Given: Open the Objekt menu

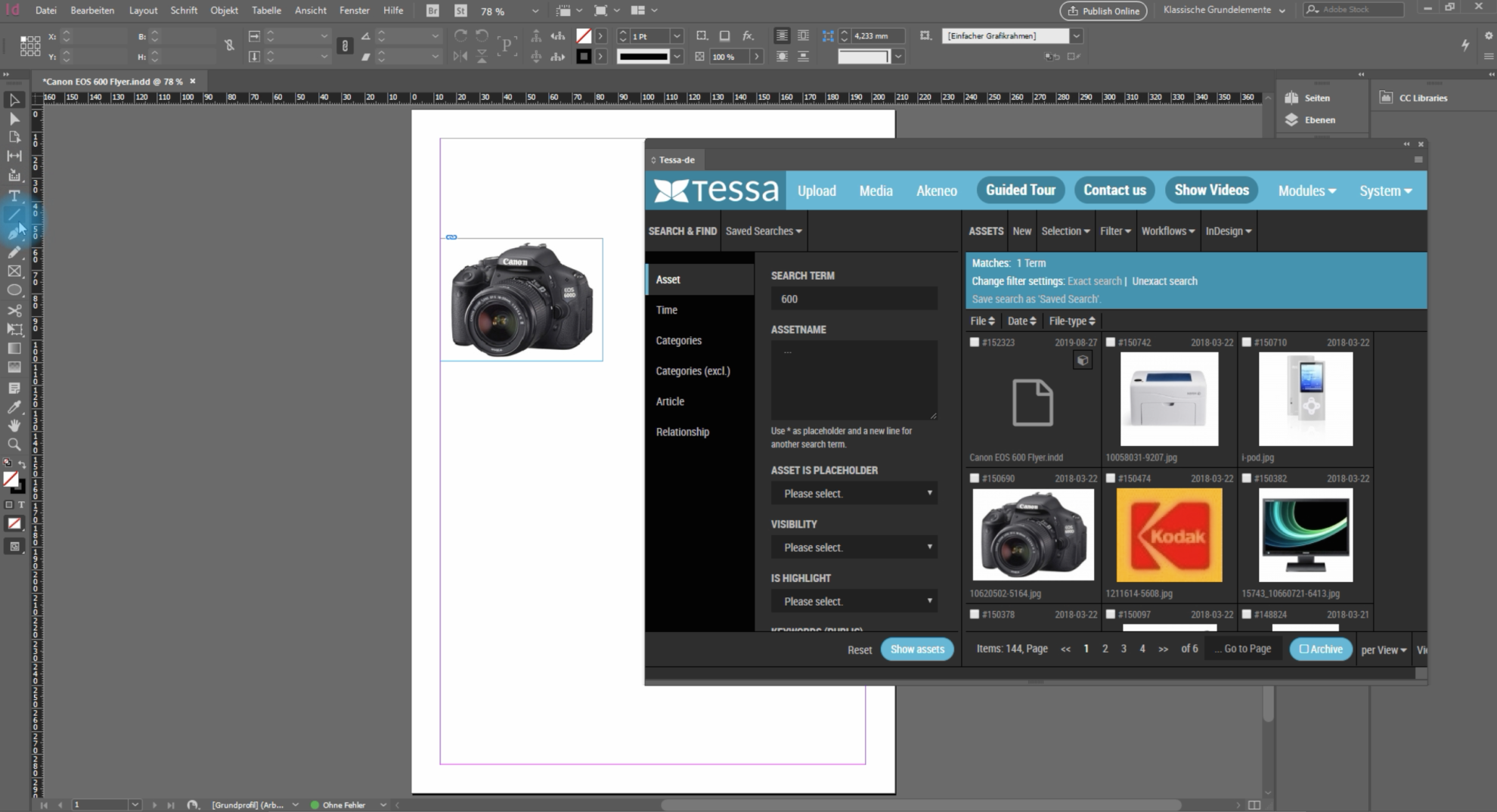Looking at the screenshot, I should coord(224,11).
